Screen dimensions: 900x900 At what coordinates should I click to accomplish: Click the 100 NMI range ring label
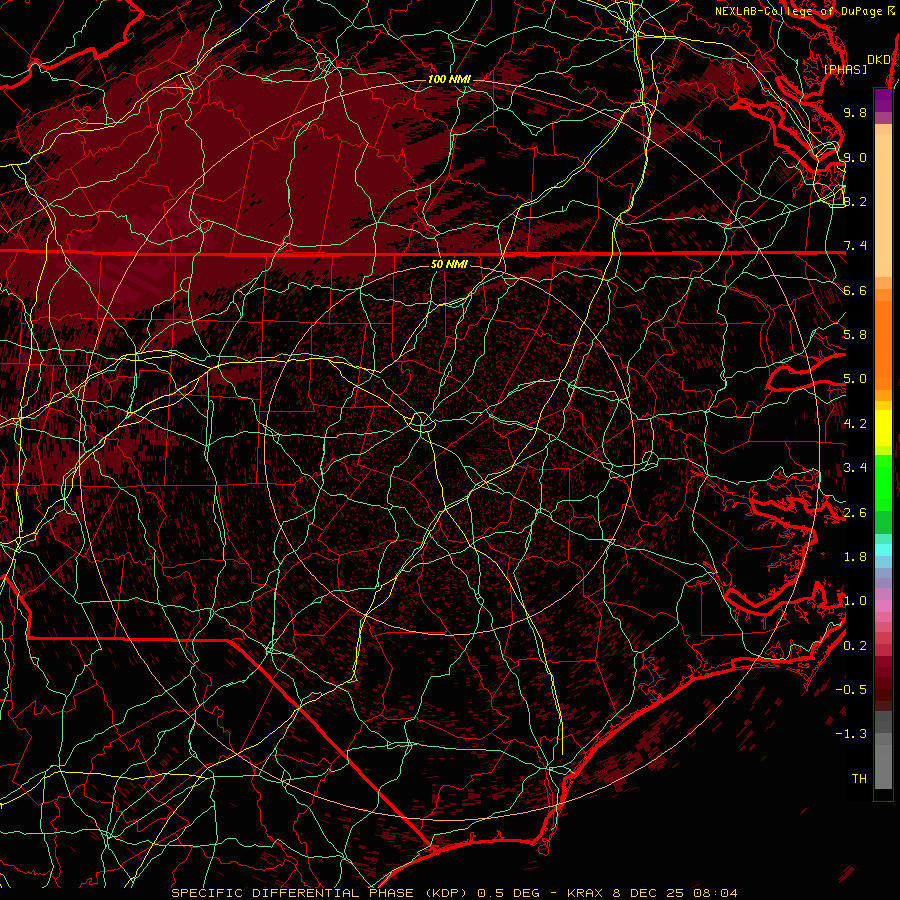[x=449, y=79]
